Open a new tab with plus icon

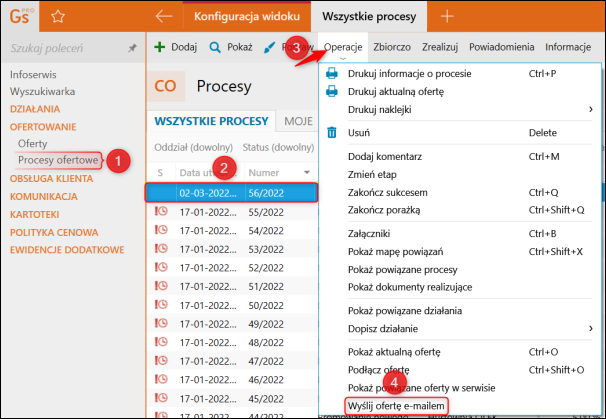point(447,16)
